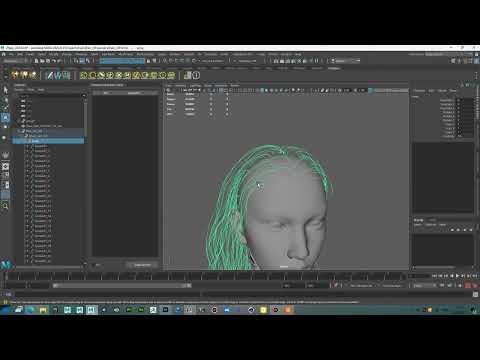Click the current frame field beside the playback controls
The width and height of the screenshot is (480, 360).
pyautogui.click(x=419, y=276)
